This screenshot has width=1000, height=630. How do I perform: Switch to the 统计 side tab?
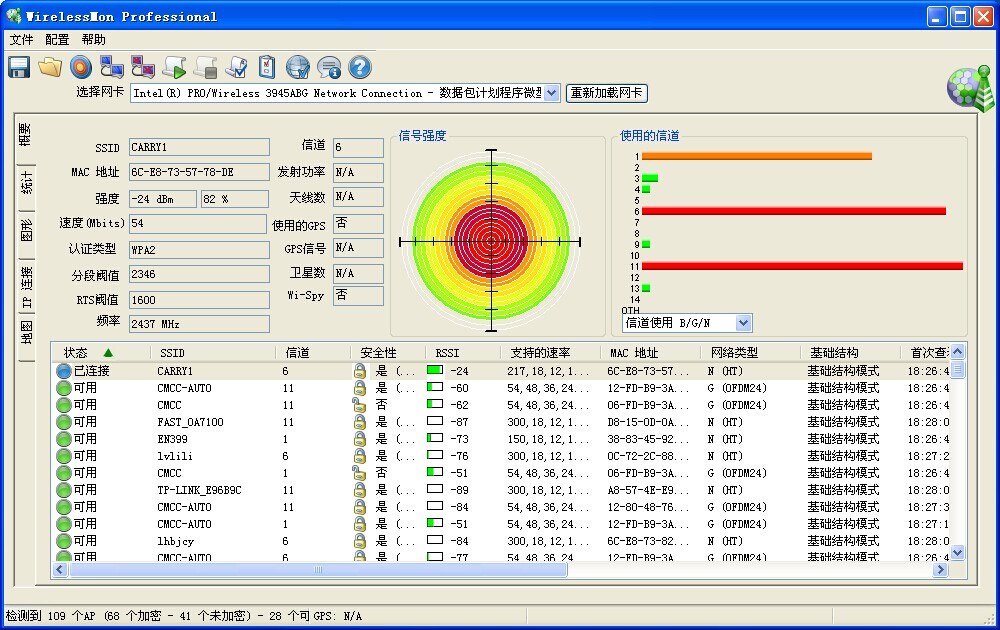coord(27,184)
